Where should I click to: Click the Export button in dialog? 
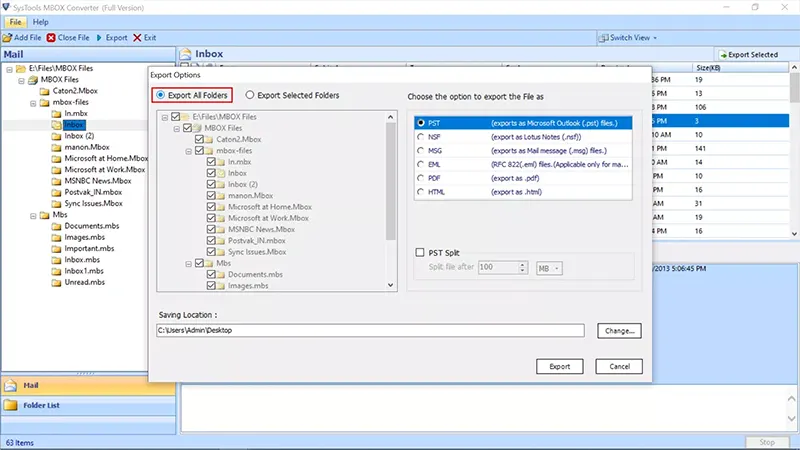pos(560,366)
